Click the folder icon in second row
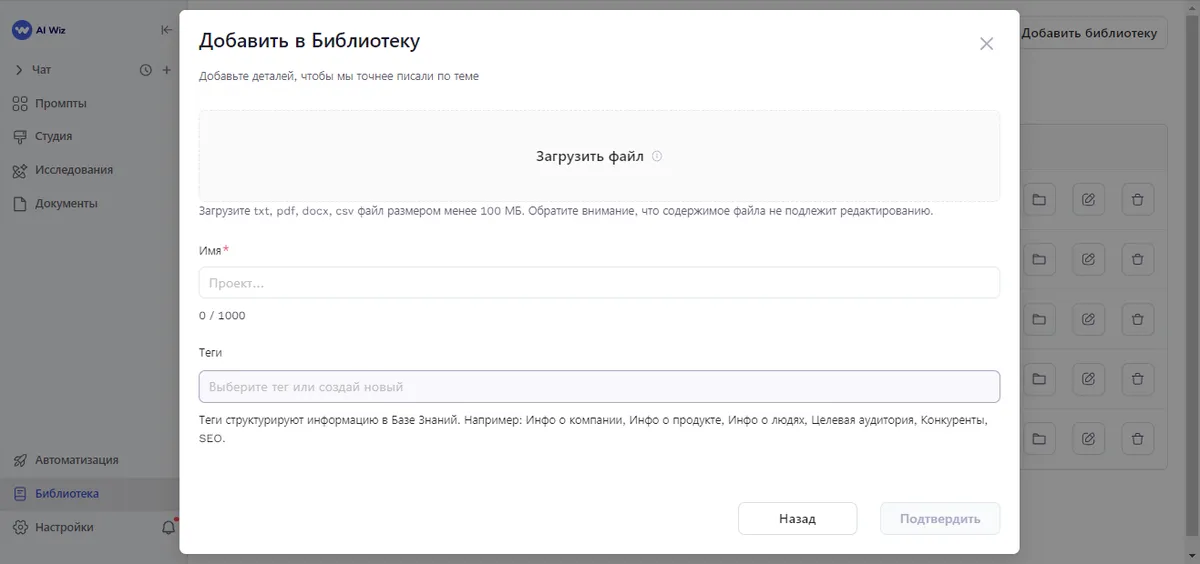Viewport: 1200px width, 564px height. (1039, 260)
